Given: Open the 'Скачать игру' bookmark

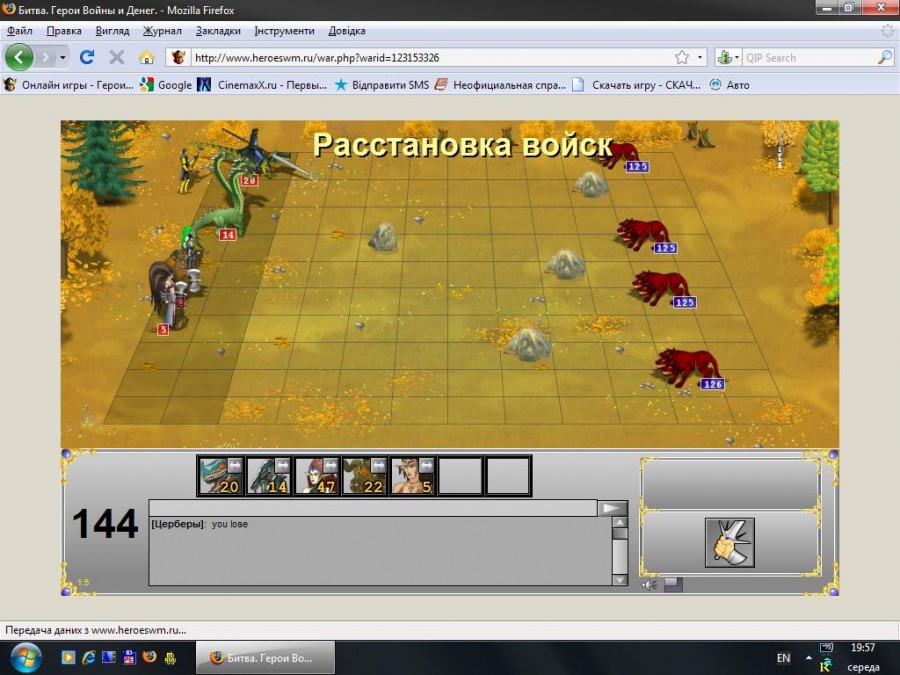Looking at the screenshot, I should coord(637,85).
